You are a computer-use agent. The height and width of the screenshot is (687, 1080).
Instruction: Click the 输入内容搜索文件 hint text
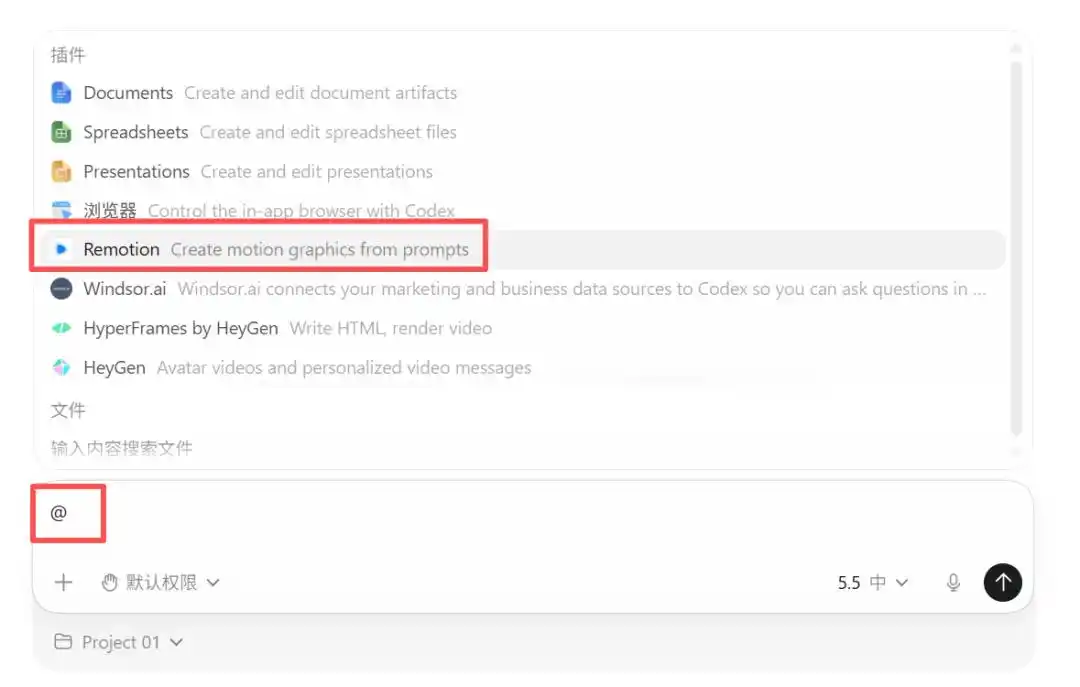(x=121, y=448)
